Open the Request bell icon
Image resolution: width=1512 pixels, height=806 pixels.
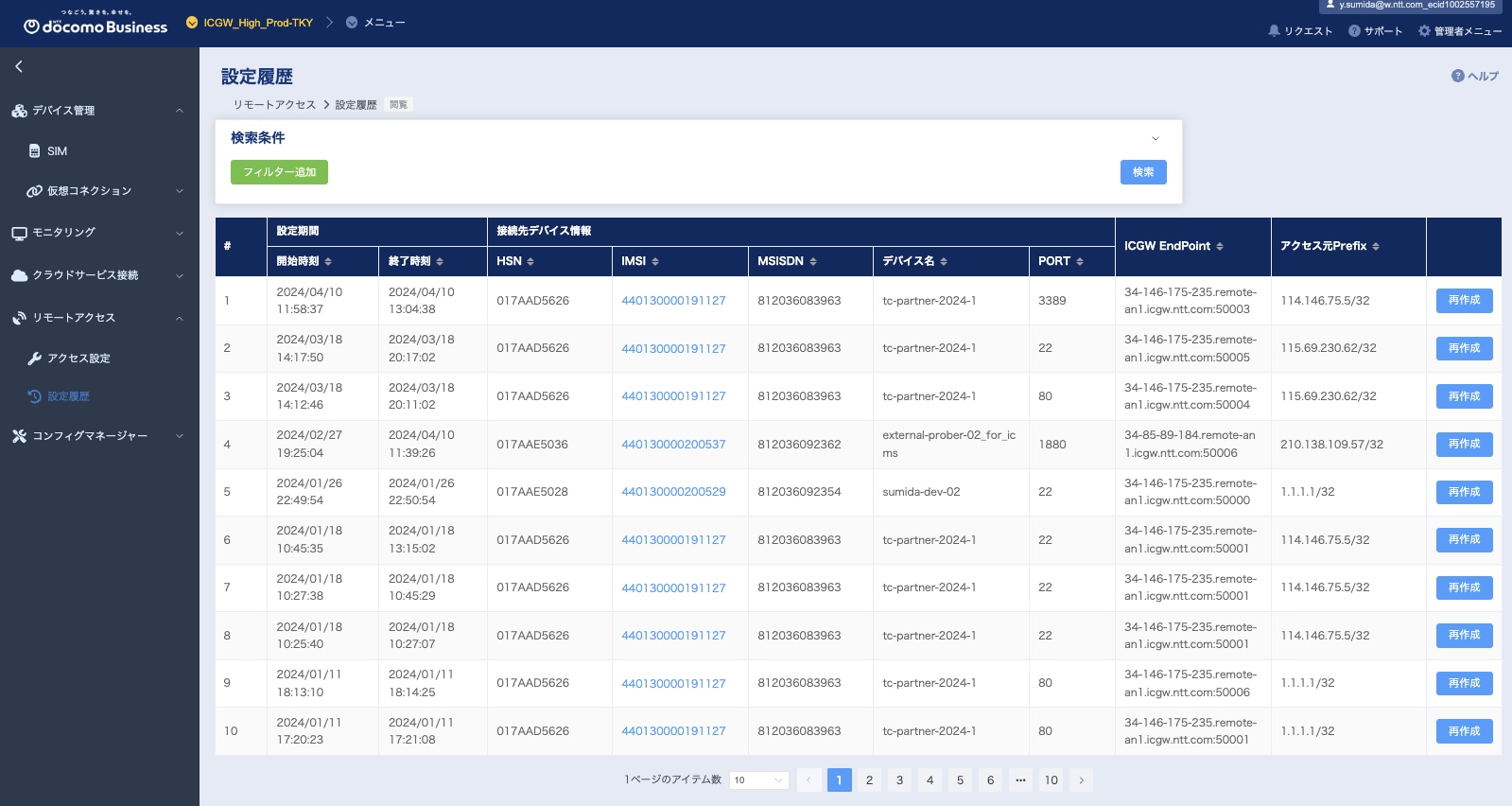(x=1274, y=31)
